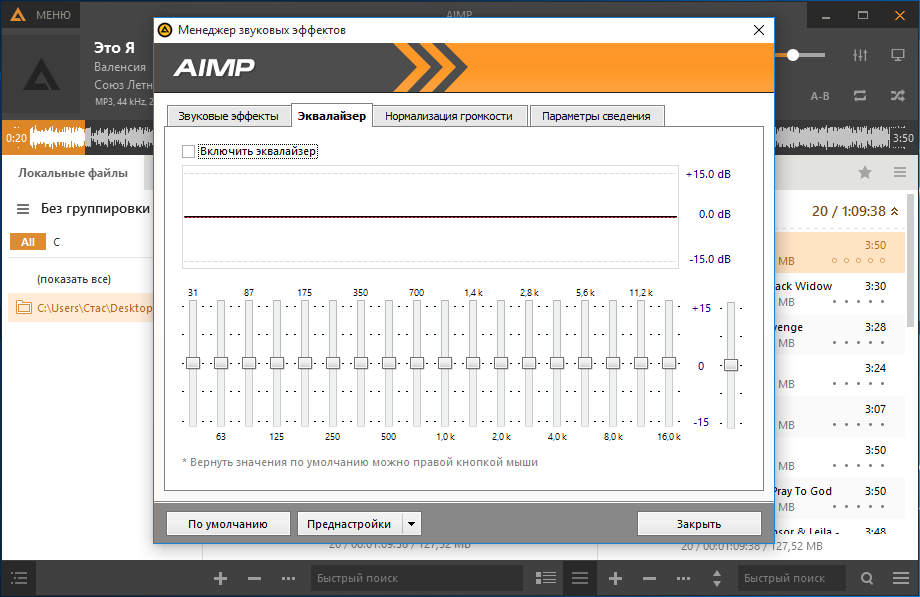This screenshot has width=920, height=597.
Task: Click the AIMP logo album art placeholder
Action: (41, 74)
